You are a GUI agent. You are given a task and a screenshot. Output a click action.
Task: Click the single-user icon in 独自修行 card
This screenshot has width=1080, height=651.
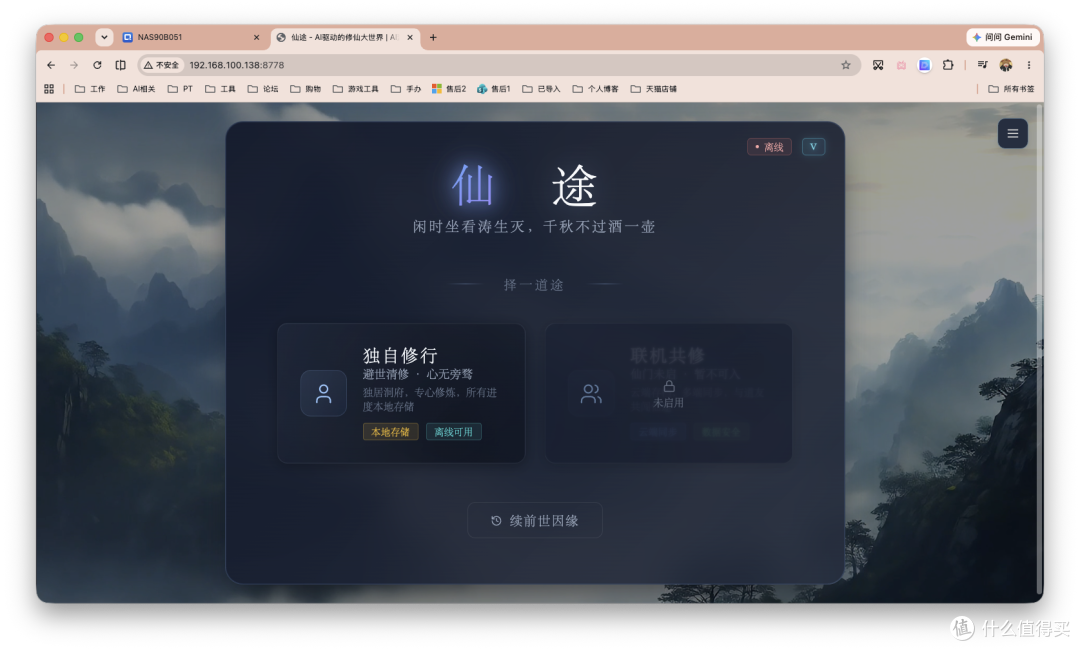tap(323, 393)
